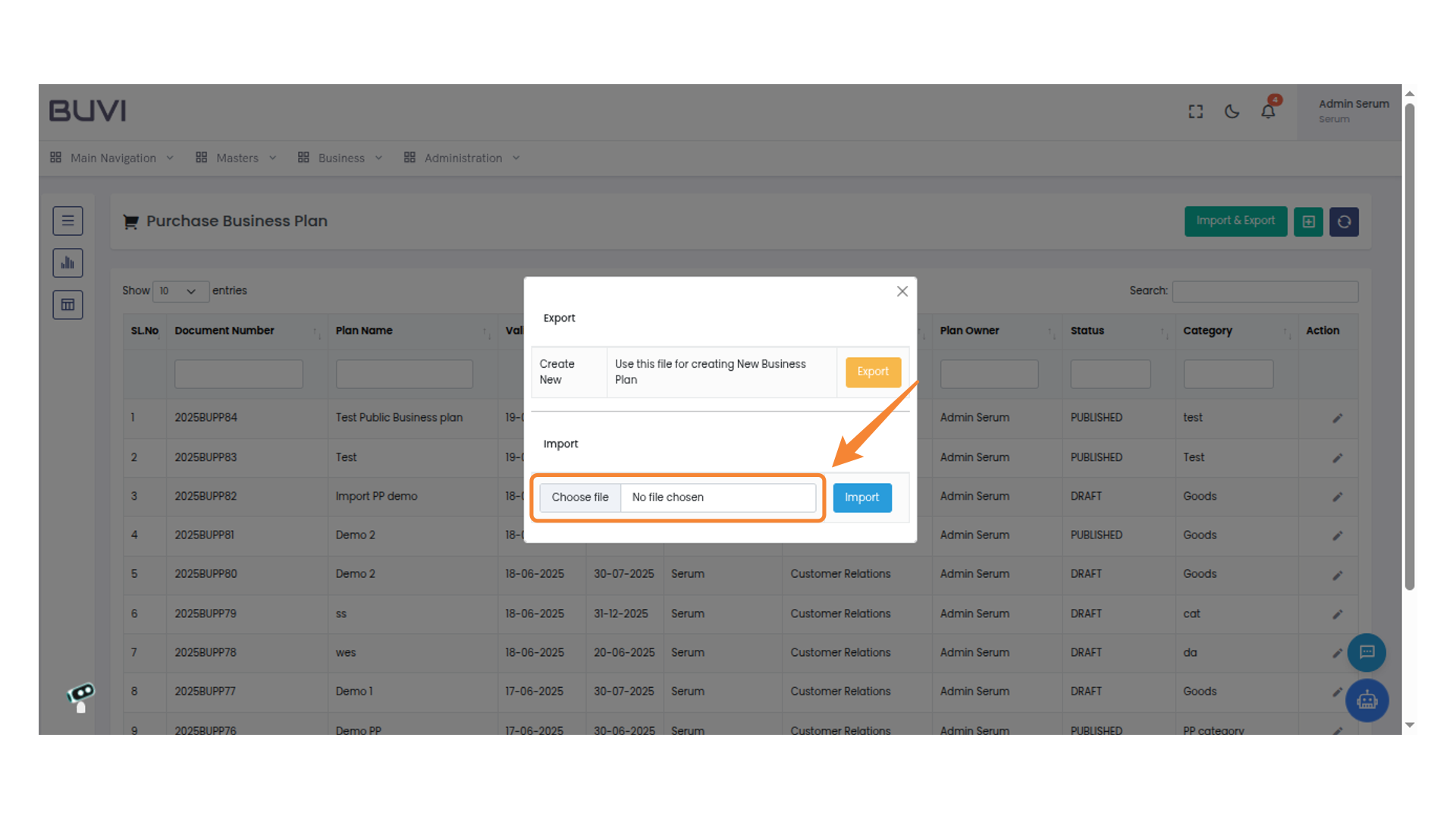Image resolution: width=1456 pixels, height=819 pixels.
Task: Refresh the plan list with the reload icon
Action: coord(1344,221)
